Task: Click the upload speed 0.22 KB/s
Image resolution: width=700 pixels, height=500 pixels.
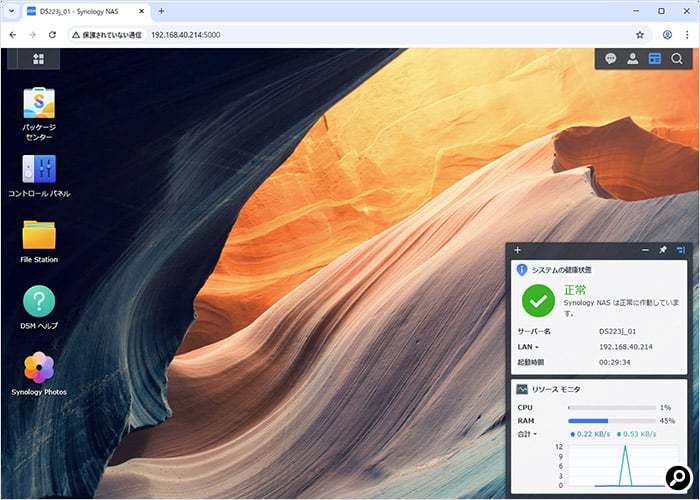Action: coord(590,434)
